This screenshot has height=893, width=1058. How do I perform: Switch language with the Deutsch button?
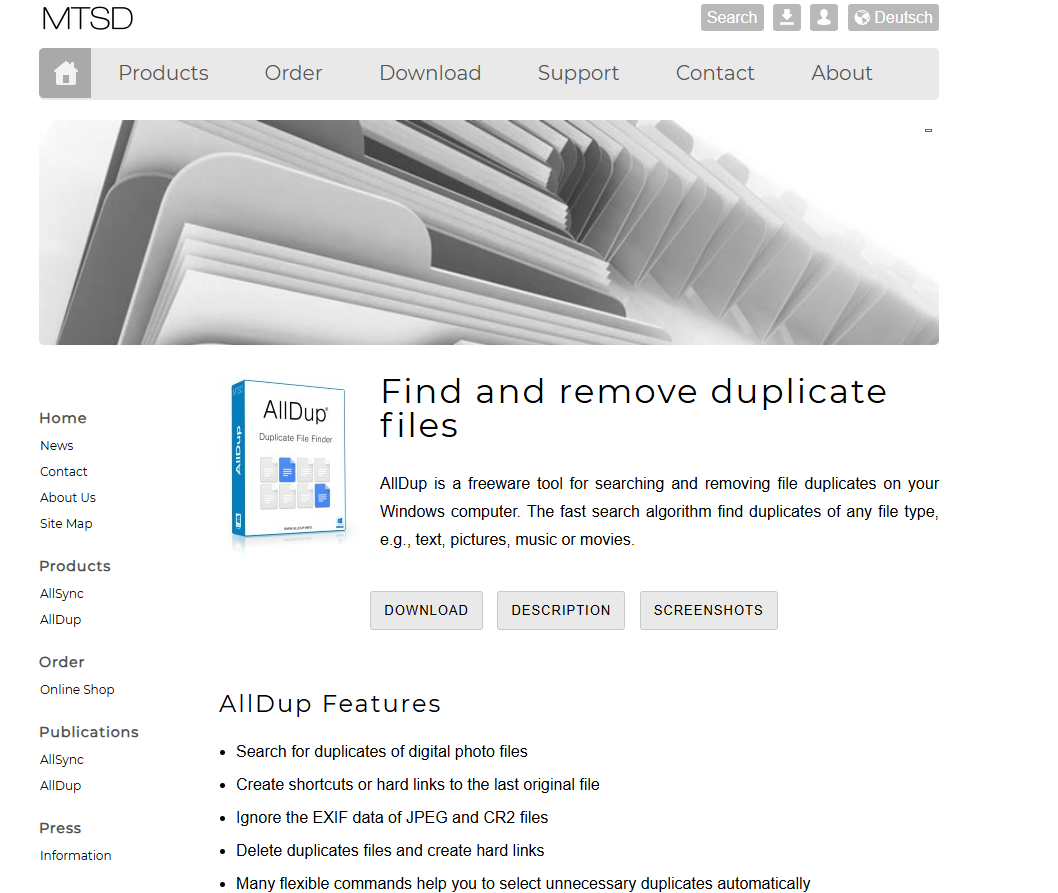893,18
